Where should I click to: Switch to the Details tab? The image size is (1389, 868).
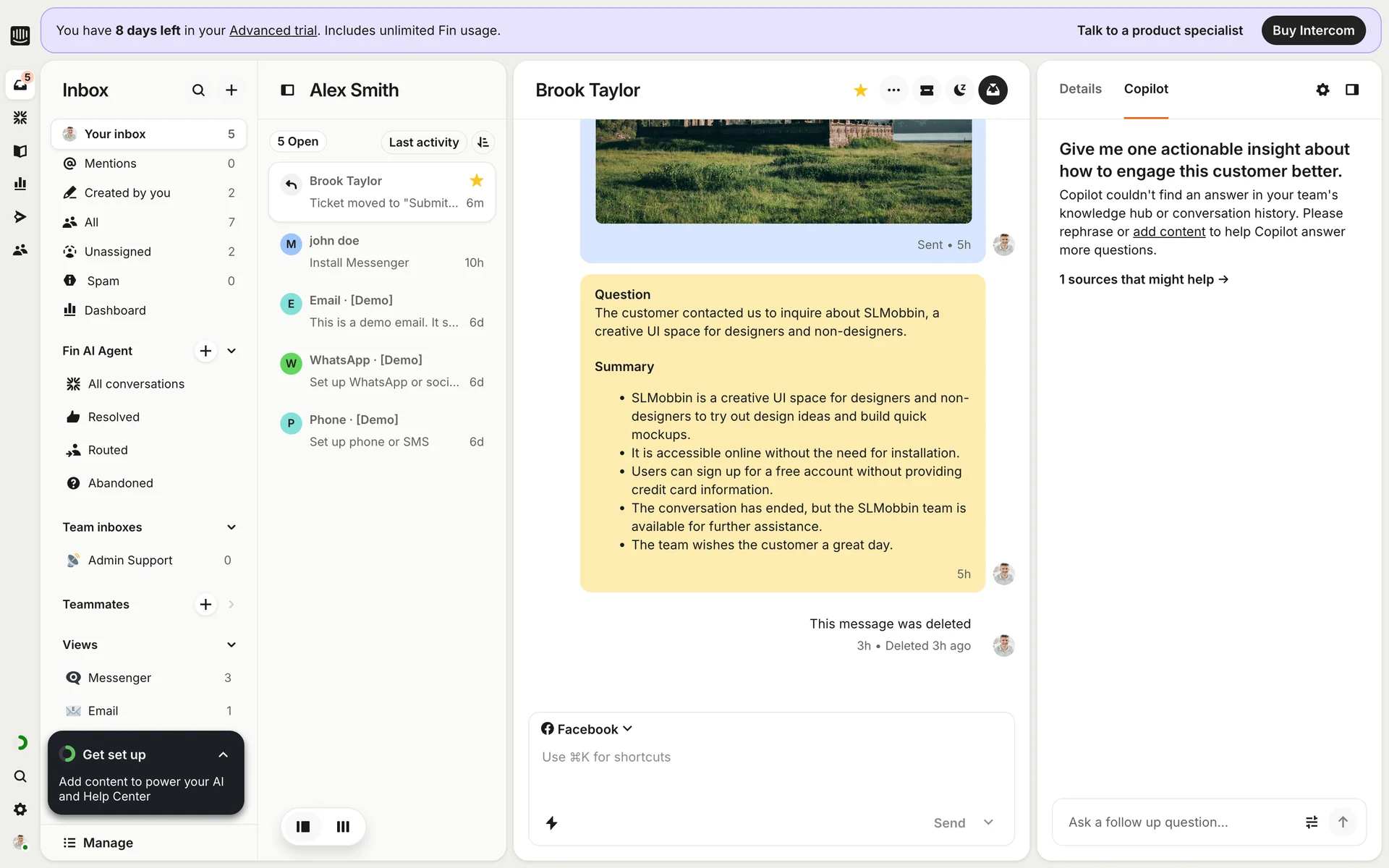point(1080,89)
